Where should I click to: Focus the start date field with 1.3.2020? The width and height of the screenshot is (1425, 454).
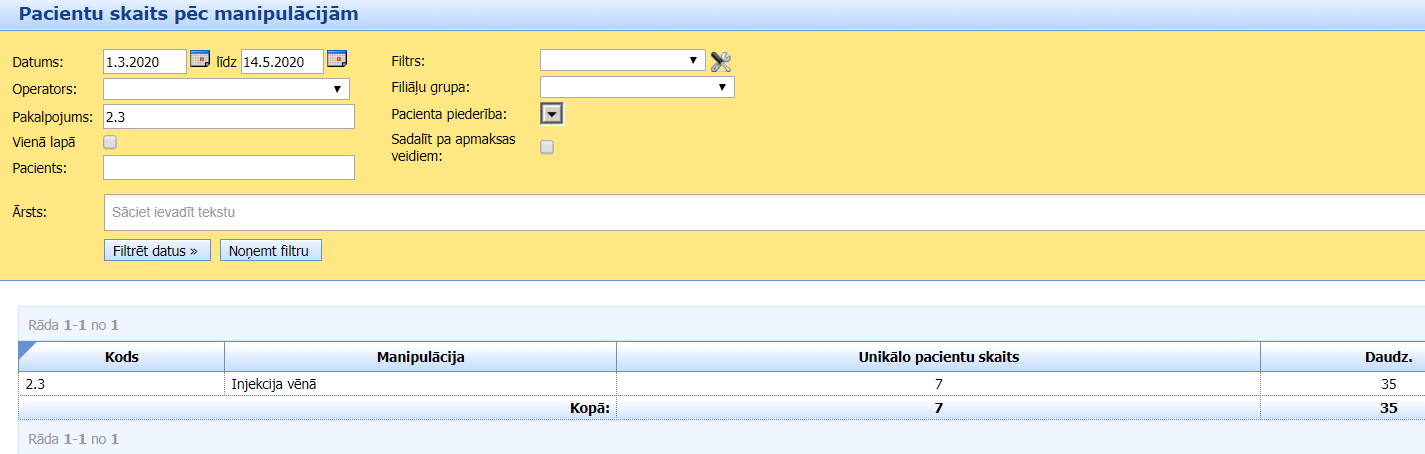click(x=145, y=62)
